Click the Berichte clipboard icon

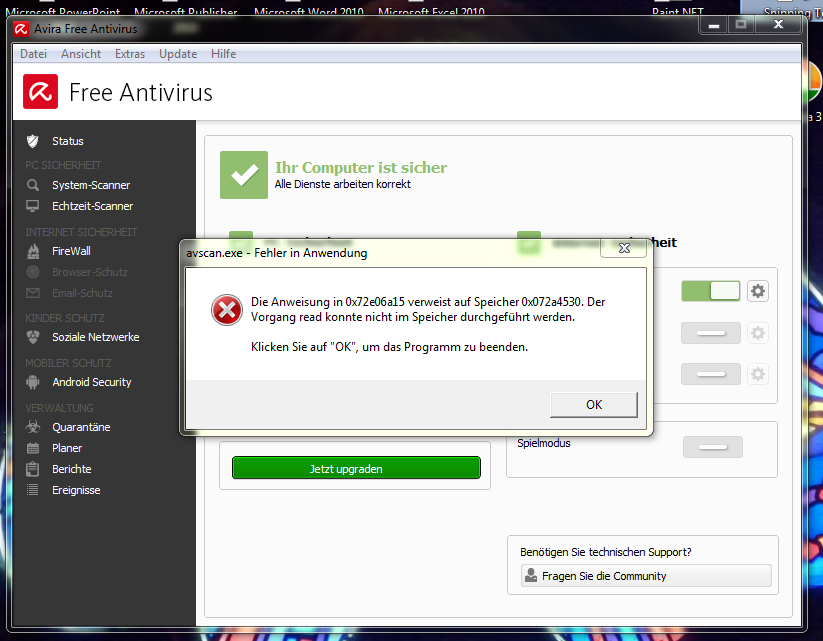point(33,469)
